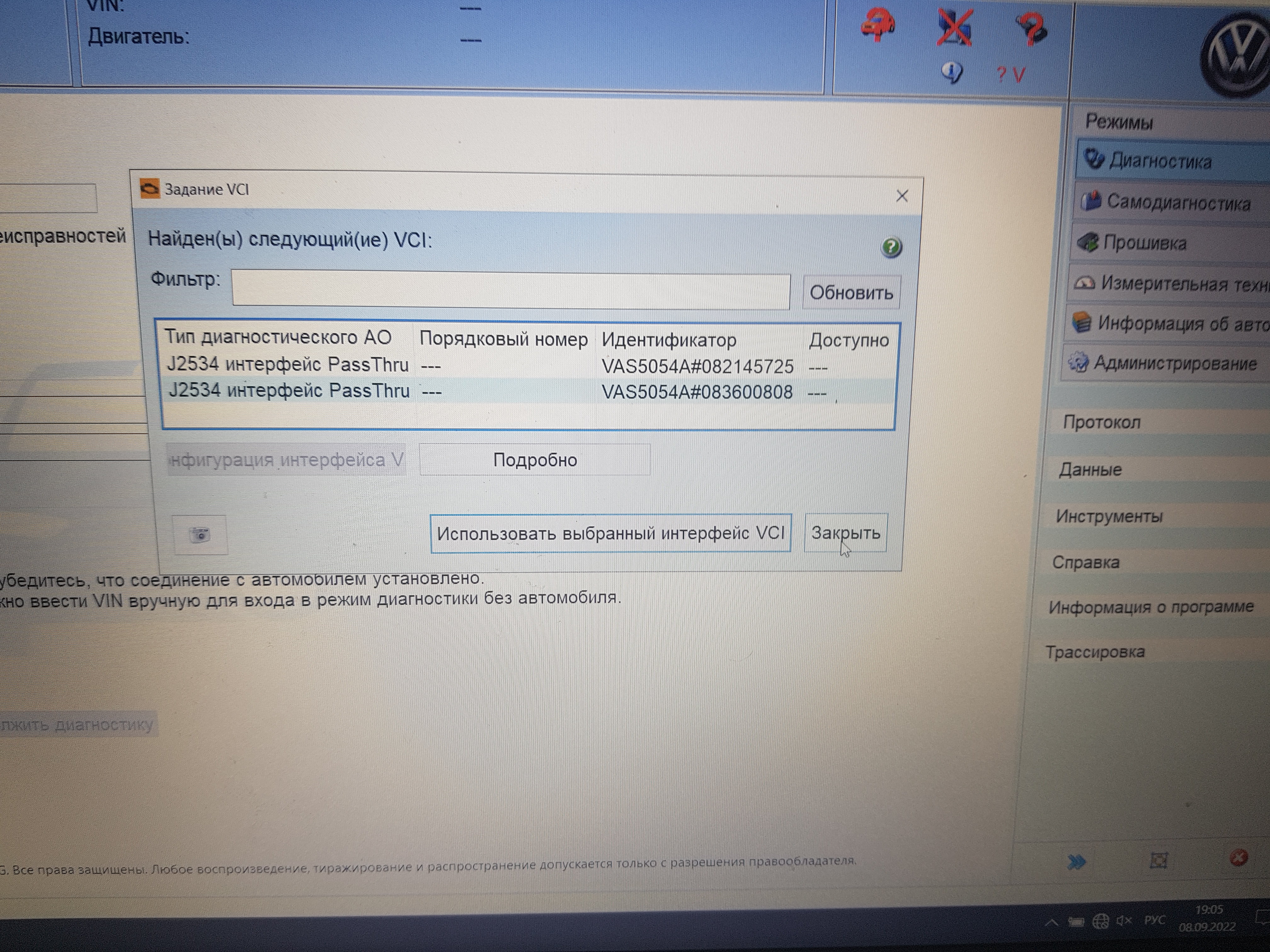Viewport: 1270px width, 952px height.
Task: Click the Обновить button
Action: click(851, 293)
